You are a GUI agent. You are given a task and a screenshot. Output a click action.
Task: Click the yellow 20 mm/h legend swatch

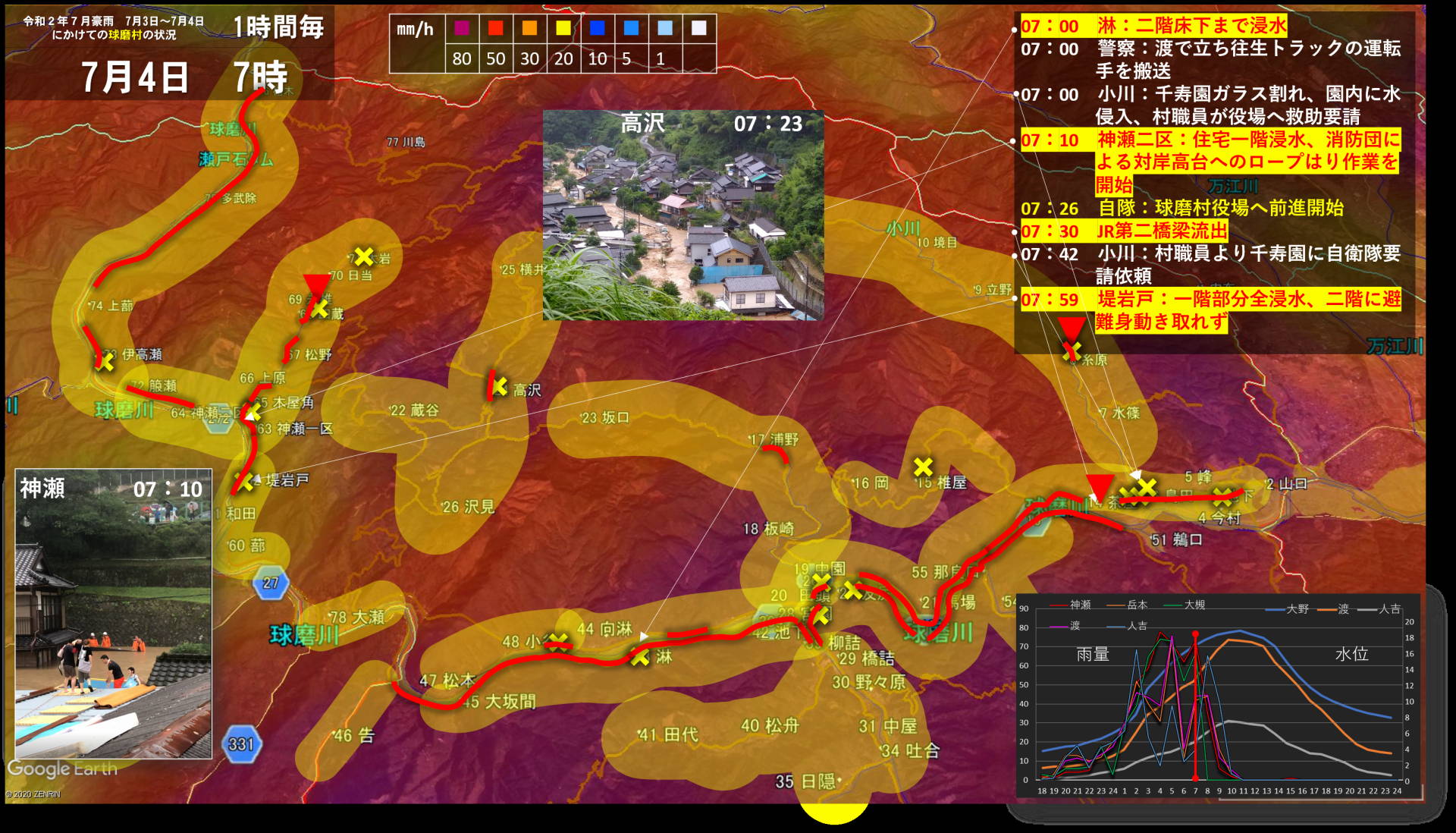pyautogui.click(x=563, y=28)
